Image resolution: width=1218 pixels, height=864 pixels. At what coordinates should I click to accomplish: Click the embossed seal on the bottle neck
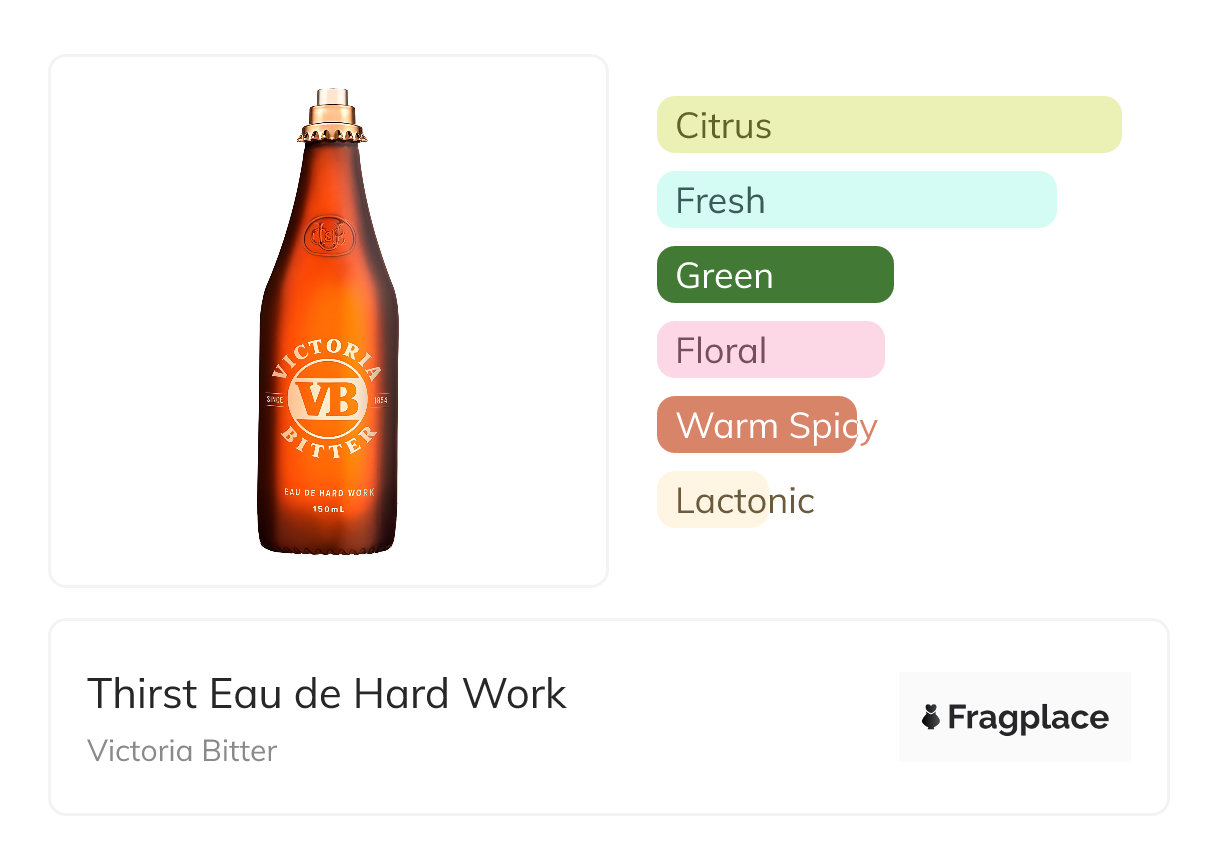tap(324, 234)
